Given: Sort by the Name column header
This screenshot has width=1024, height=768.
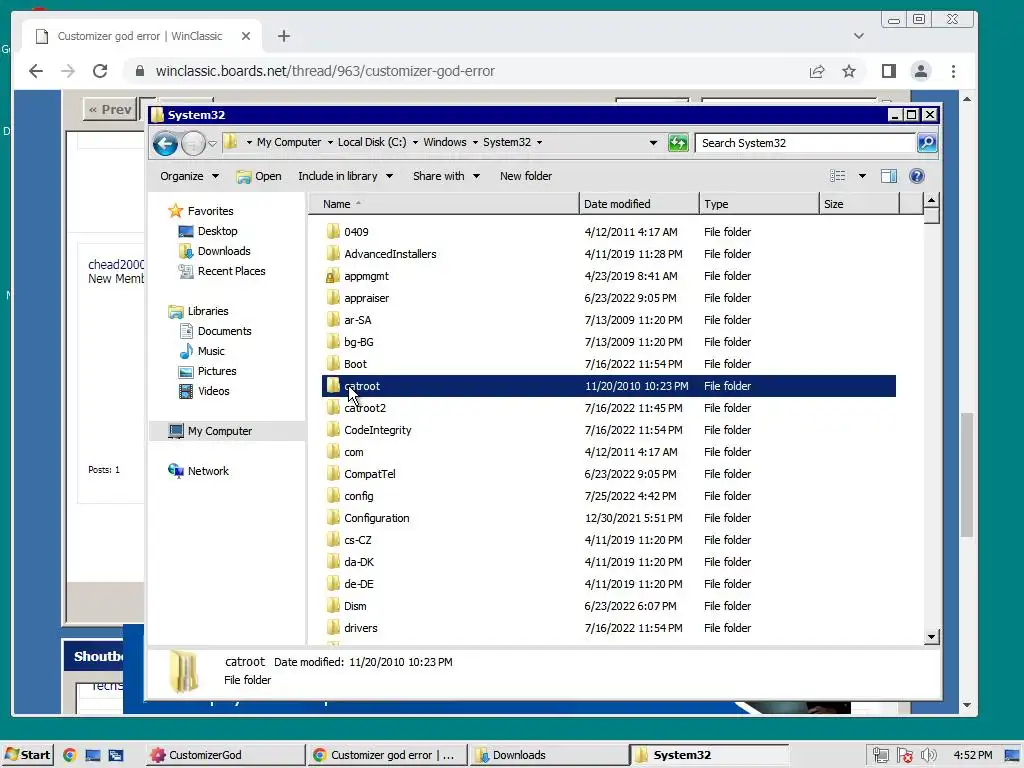Looking at the screenshot, I should (x=443, y=204).
